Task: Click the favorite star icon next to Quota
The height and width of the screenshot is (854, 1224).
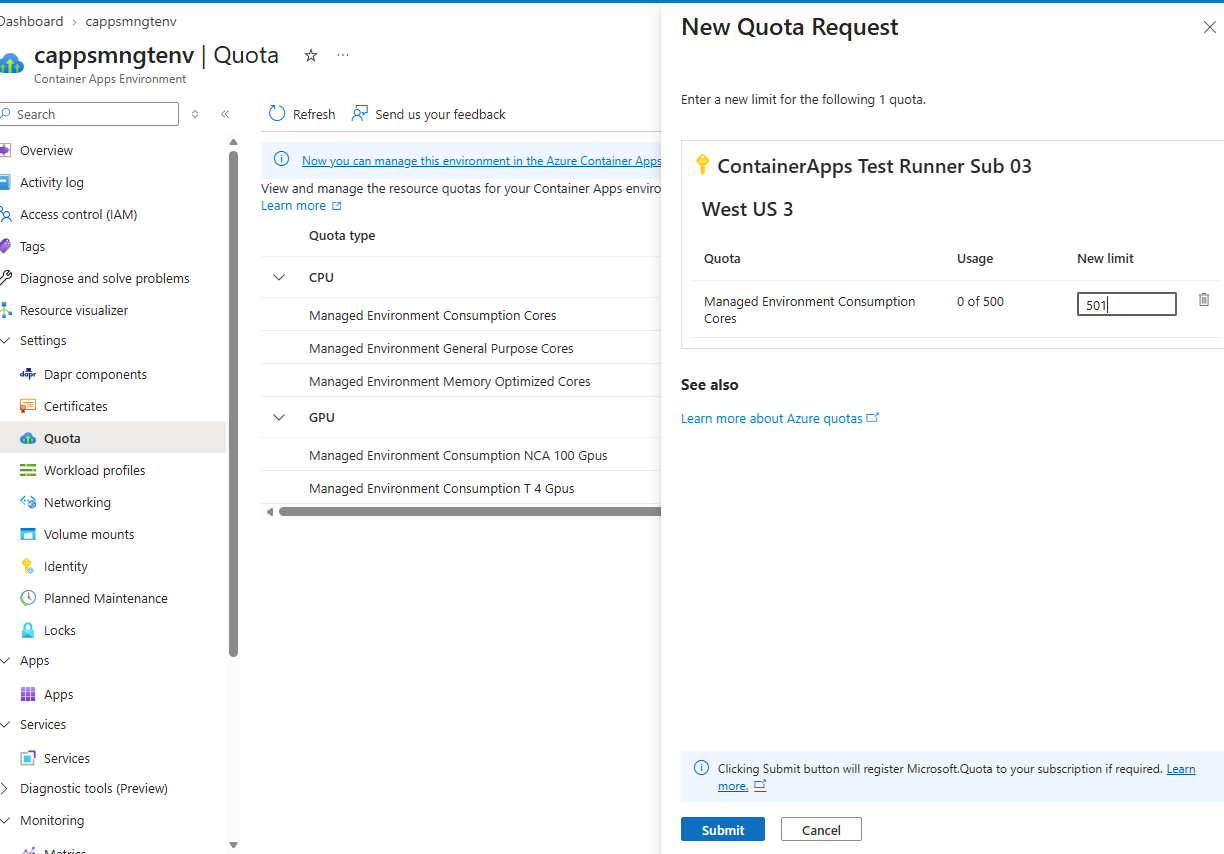Action: tap(311, 56)
